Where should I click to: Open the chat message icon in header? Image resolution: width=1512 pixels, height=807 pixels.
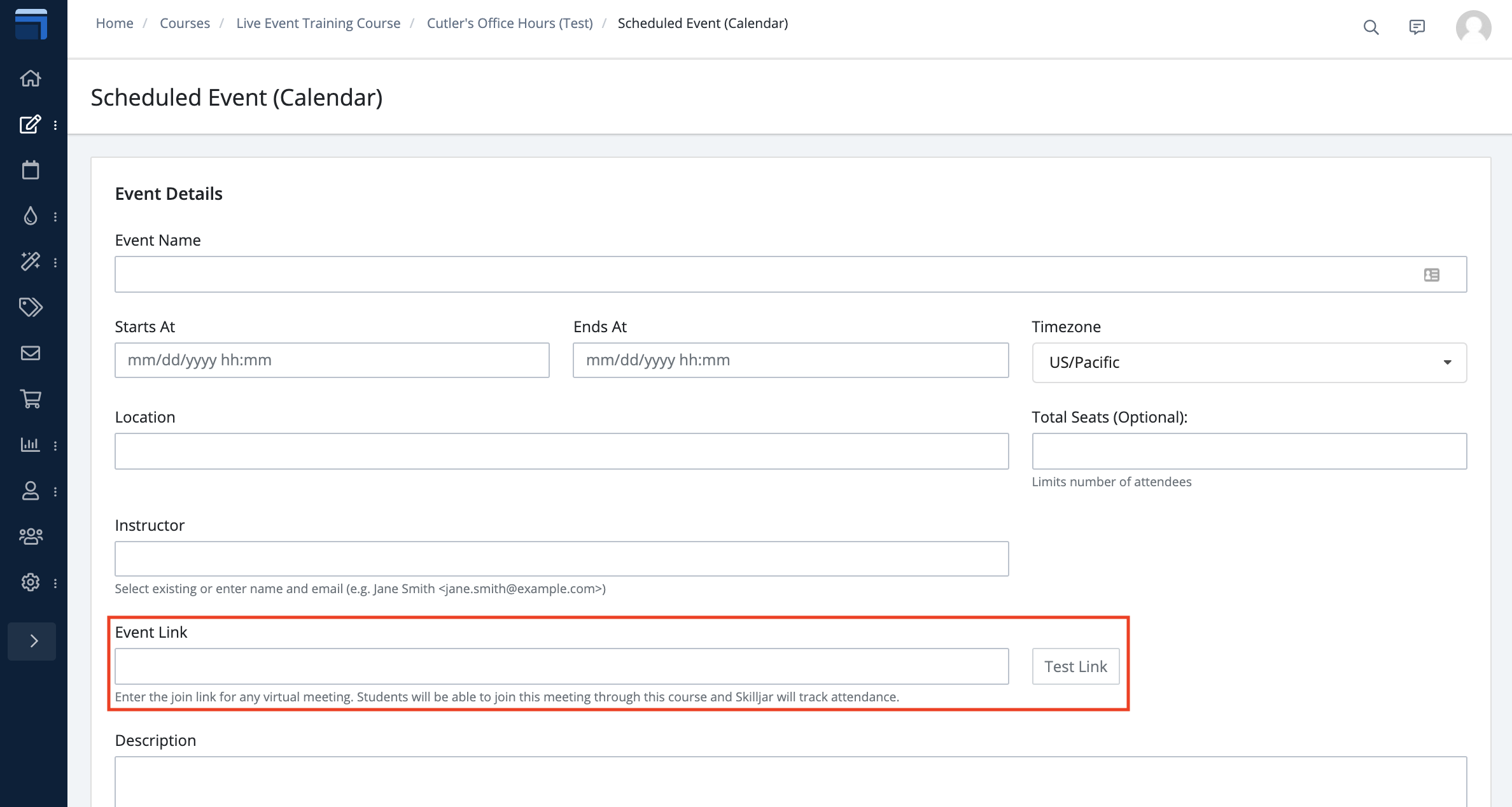tap(1417, 27)
